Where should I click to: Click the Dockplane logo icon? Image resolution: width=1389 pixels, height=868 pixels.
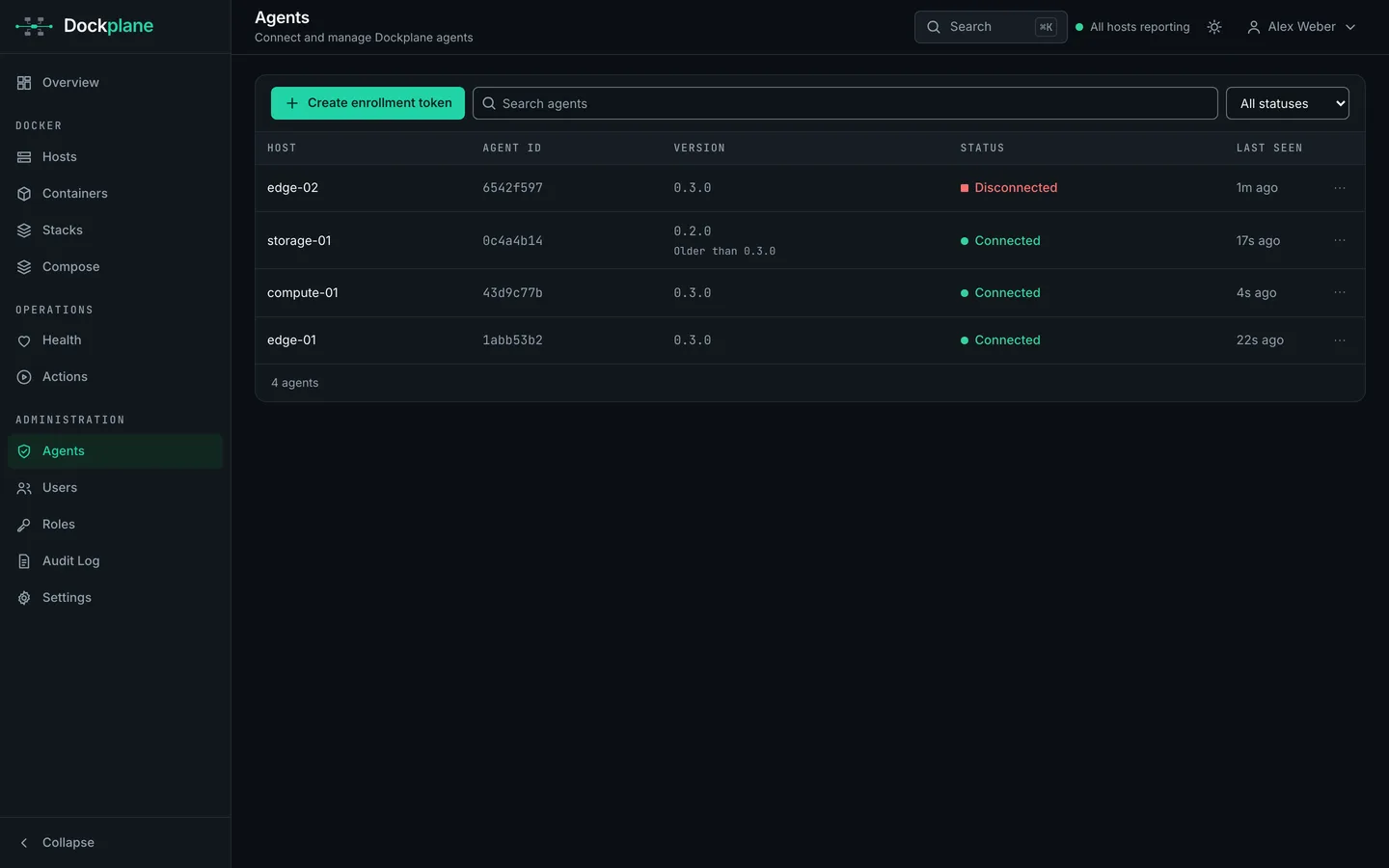(x=34, y=26)
